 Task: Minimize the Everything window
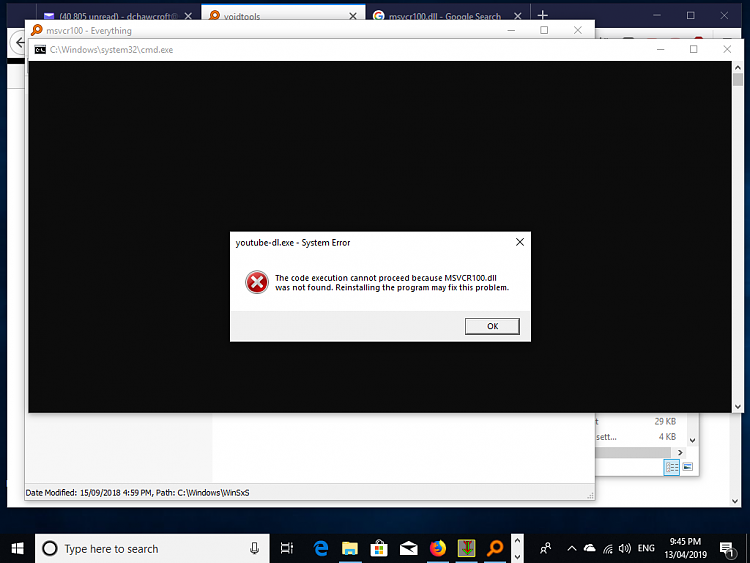[511, 30]
